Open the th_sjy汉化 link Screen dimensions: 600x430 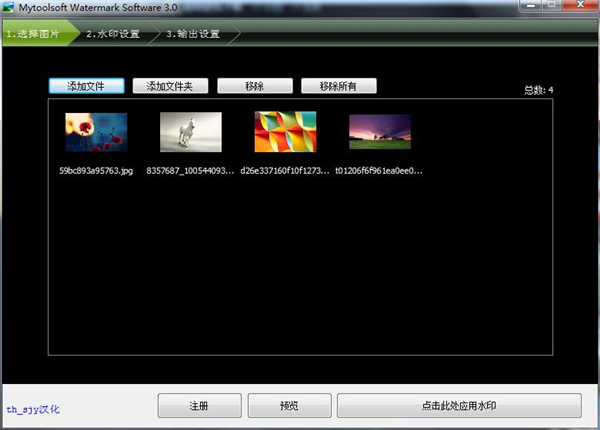pyautogui.click(x=35, y=409)
